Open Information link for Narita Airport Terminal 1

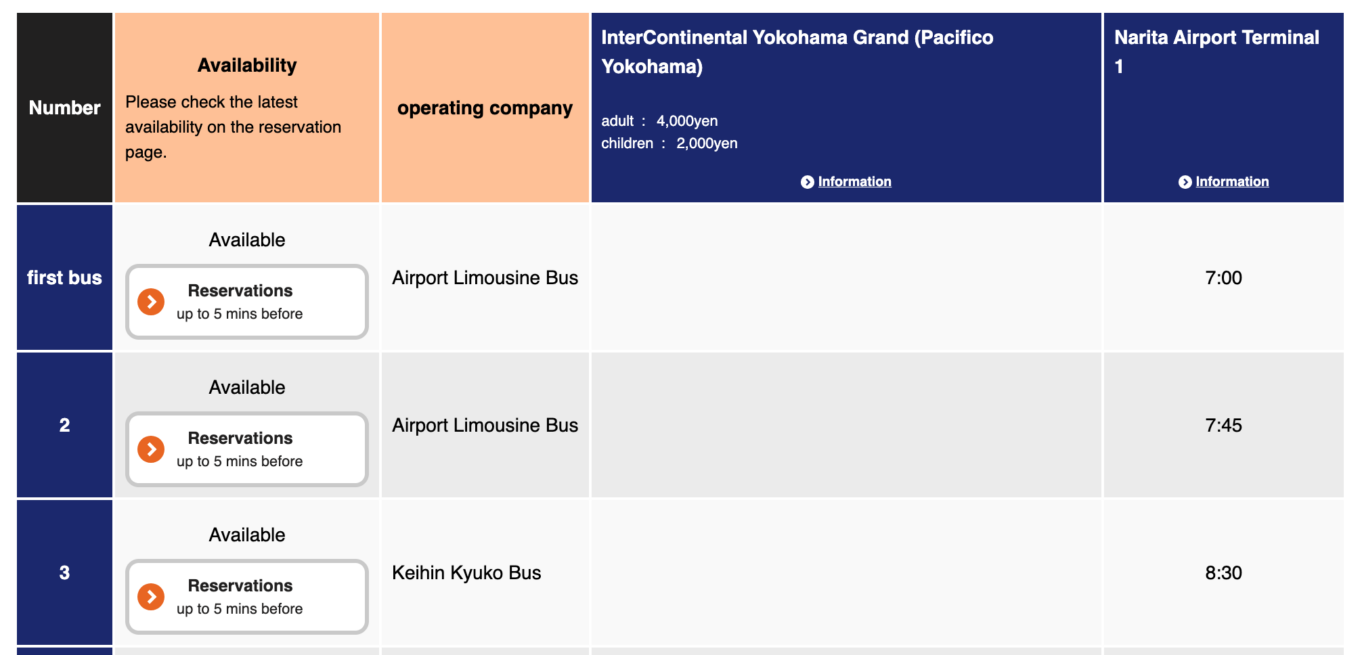(x=1232, y=182)
